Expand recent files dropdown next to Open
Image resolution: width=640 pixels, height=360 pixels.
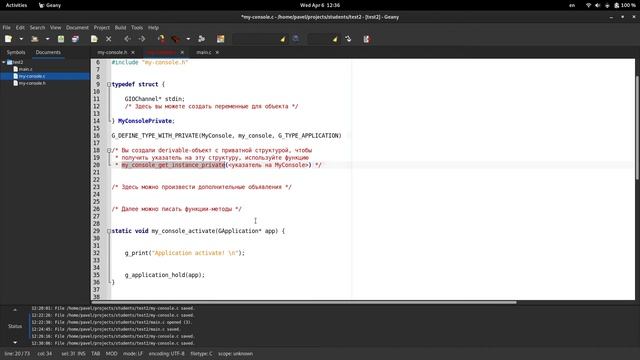coord(47,39)
